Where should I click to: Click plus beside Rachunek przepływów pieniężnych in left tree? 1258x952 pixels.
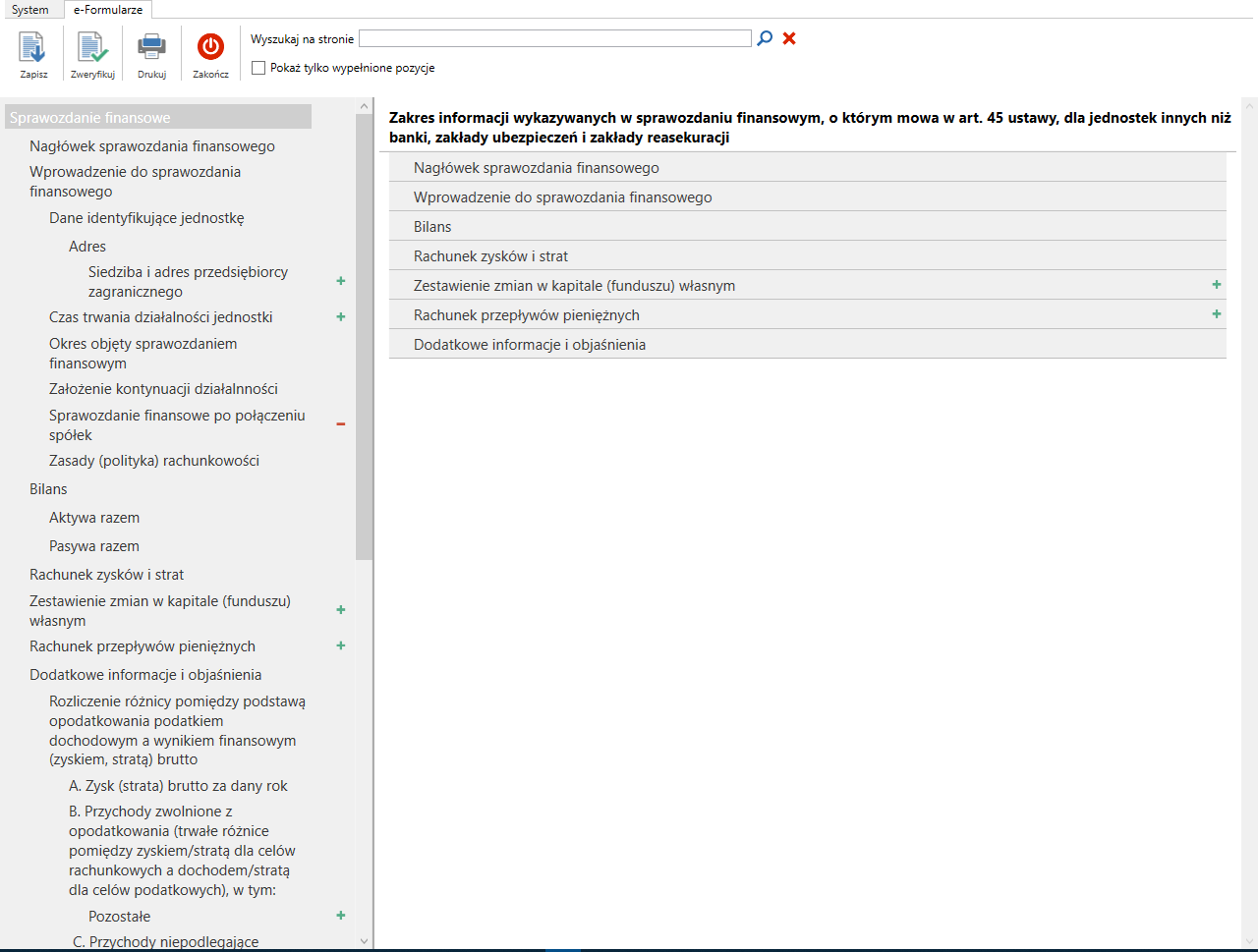coord(341,645)
